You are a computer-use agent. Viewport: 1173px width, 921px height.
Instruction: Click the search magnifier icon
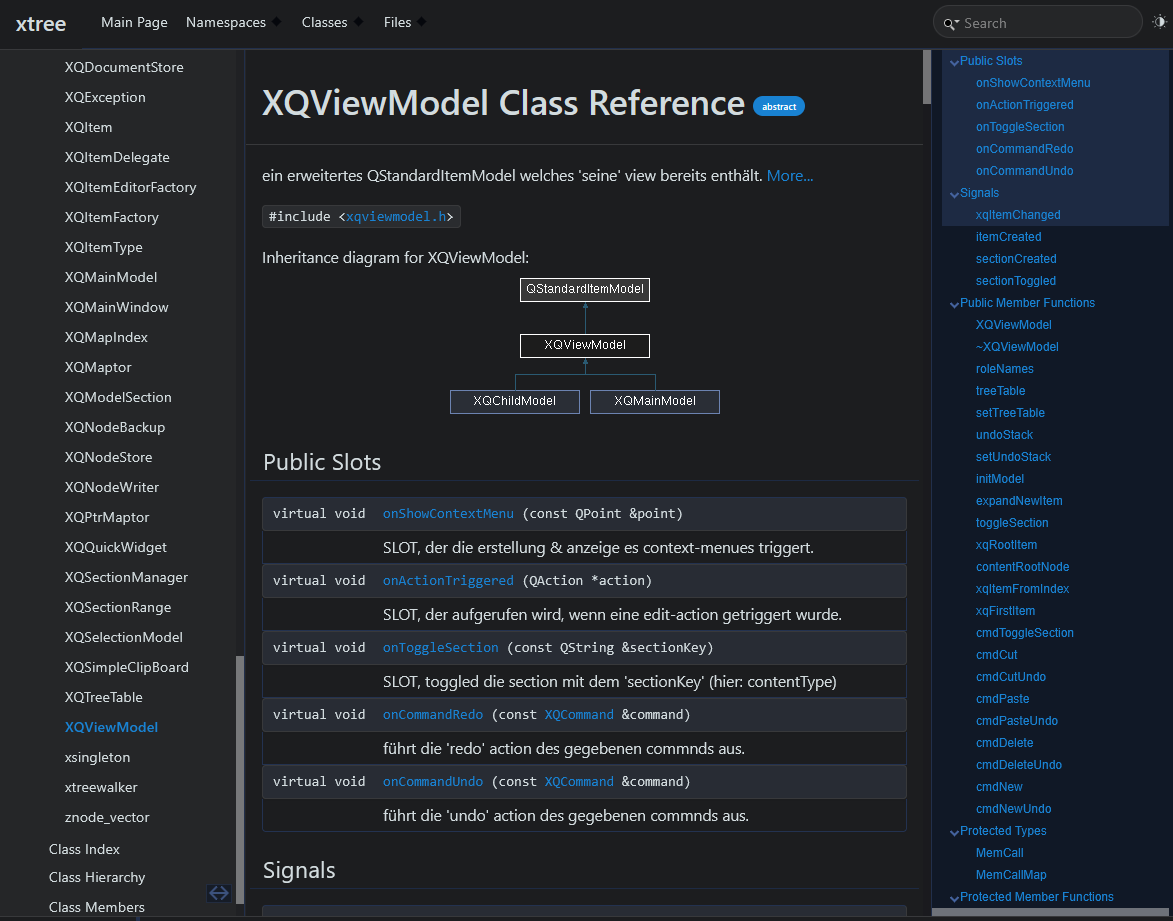(x=949, y=23)
